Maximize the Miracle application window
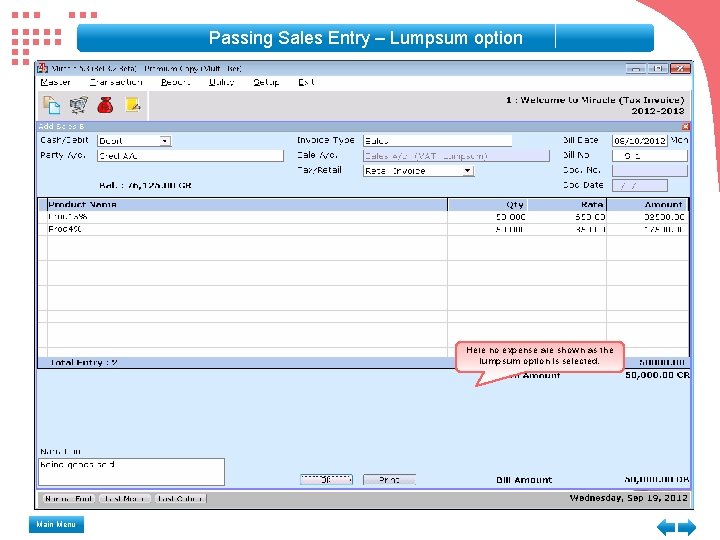720x540 pixels. 658,68
